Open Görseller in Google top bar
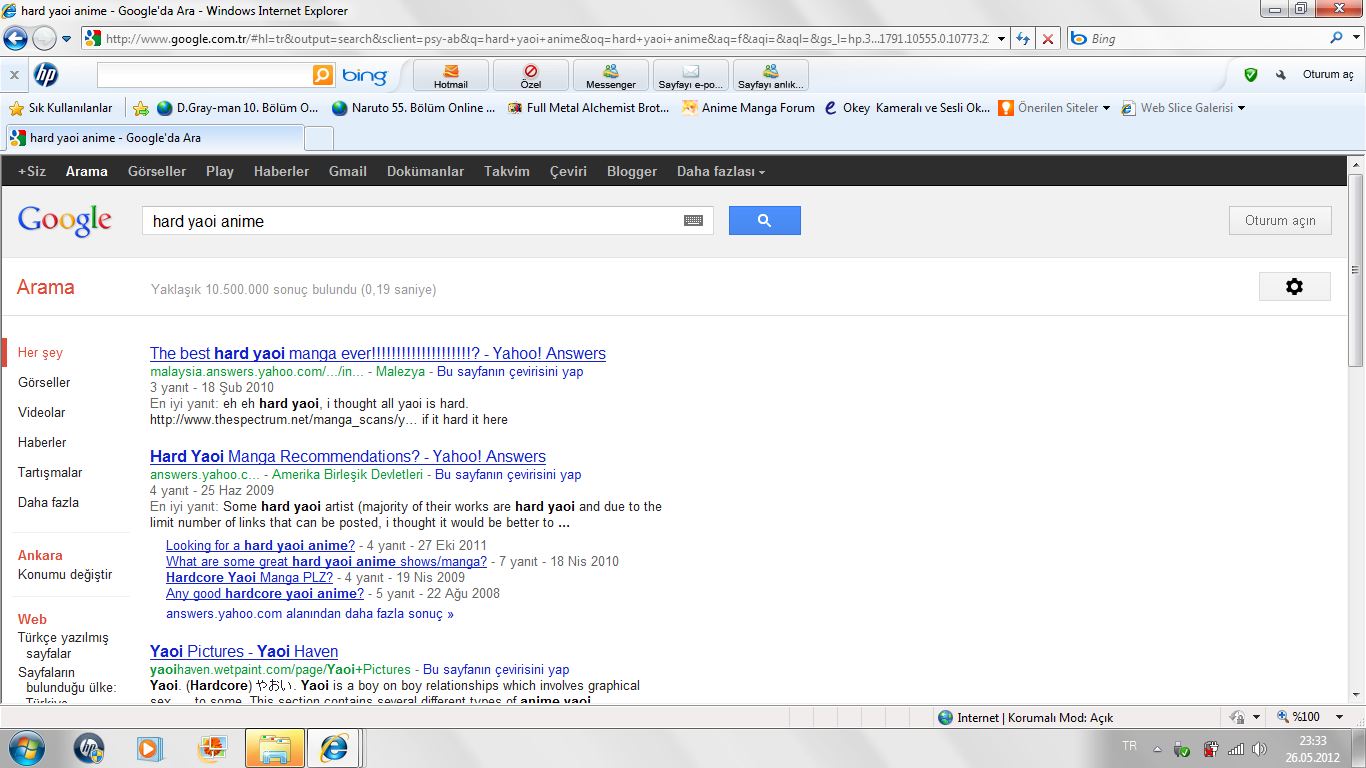Screen dimensions: 1366x768 point(157,171)
